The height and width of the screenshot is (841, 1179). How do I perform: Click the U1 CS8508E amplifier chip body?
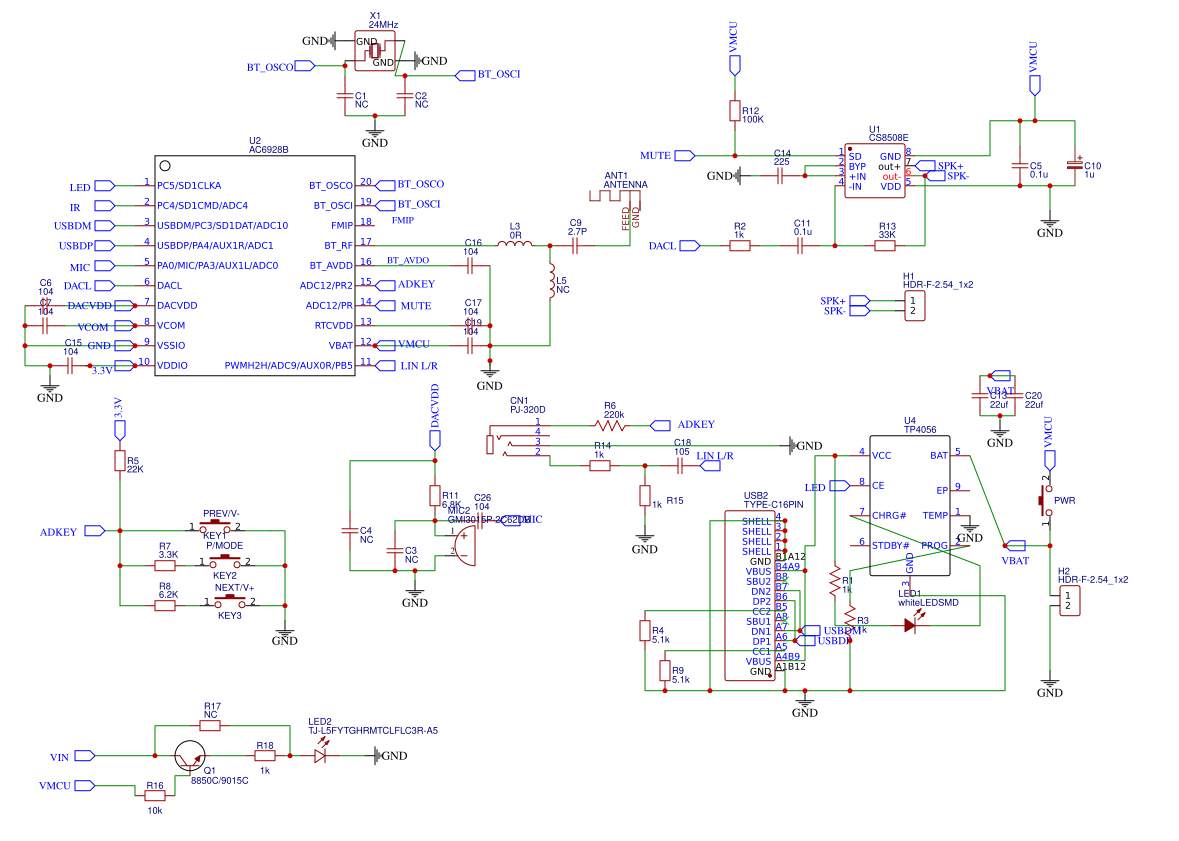click(874, 171)
